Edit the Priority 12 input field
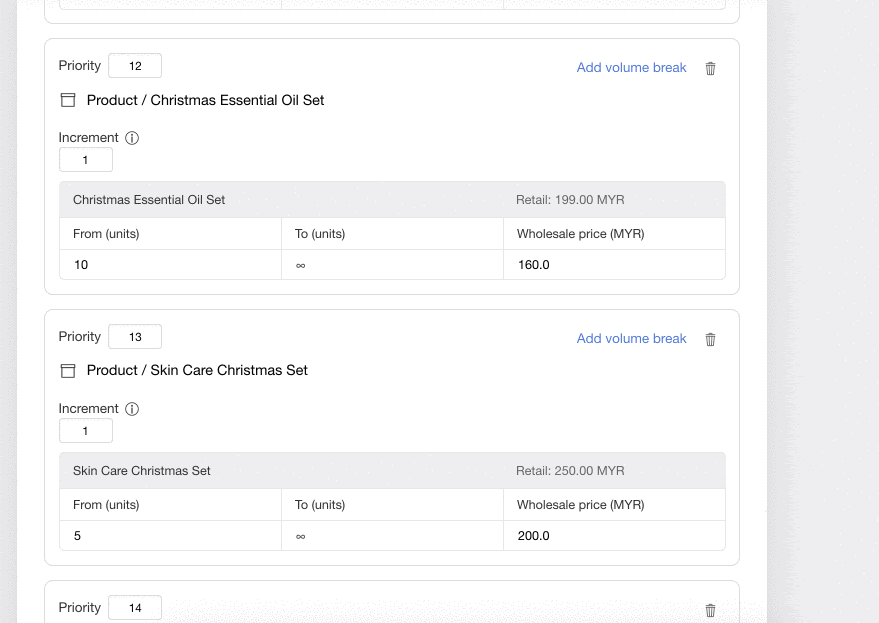 pos(135,66)
